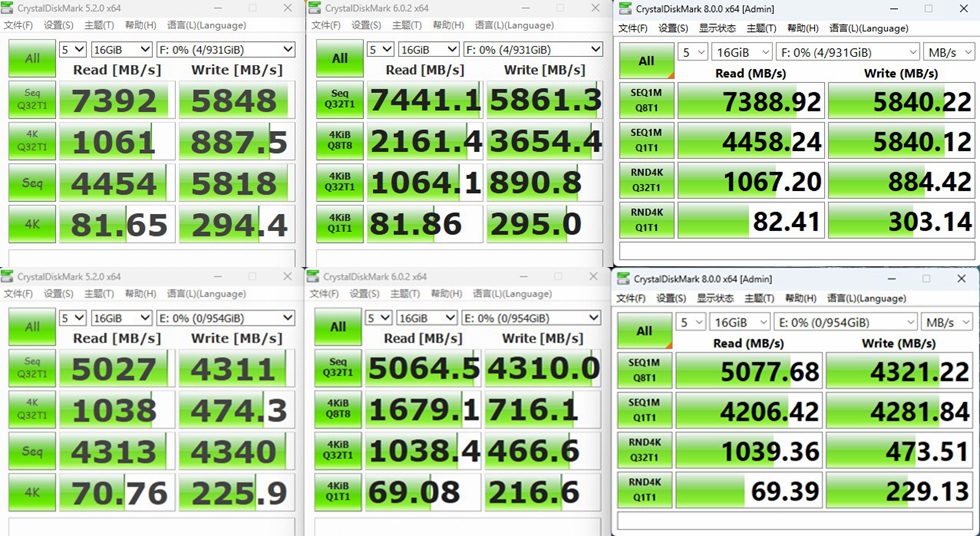Run SEQ1M Q1T1 test in 8.0.0 E: drive window
The height and width of the screenshot is (536, 980).
[x=644, y=411]
